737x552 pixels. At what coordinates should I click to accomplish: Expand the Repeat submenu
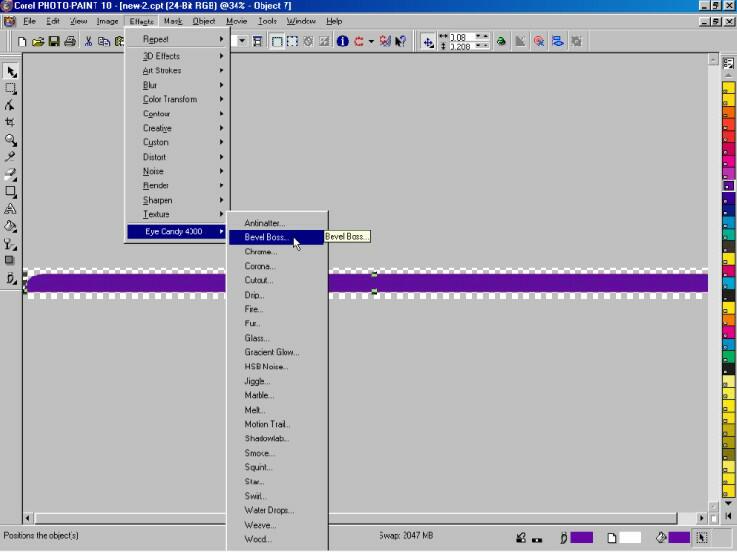[x=178, y=39]
